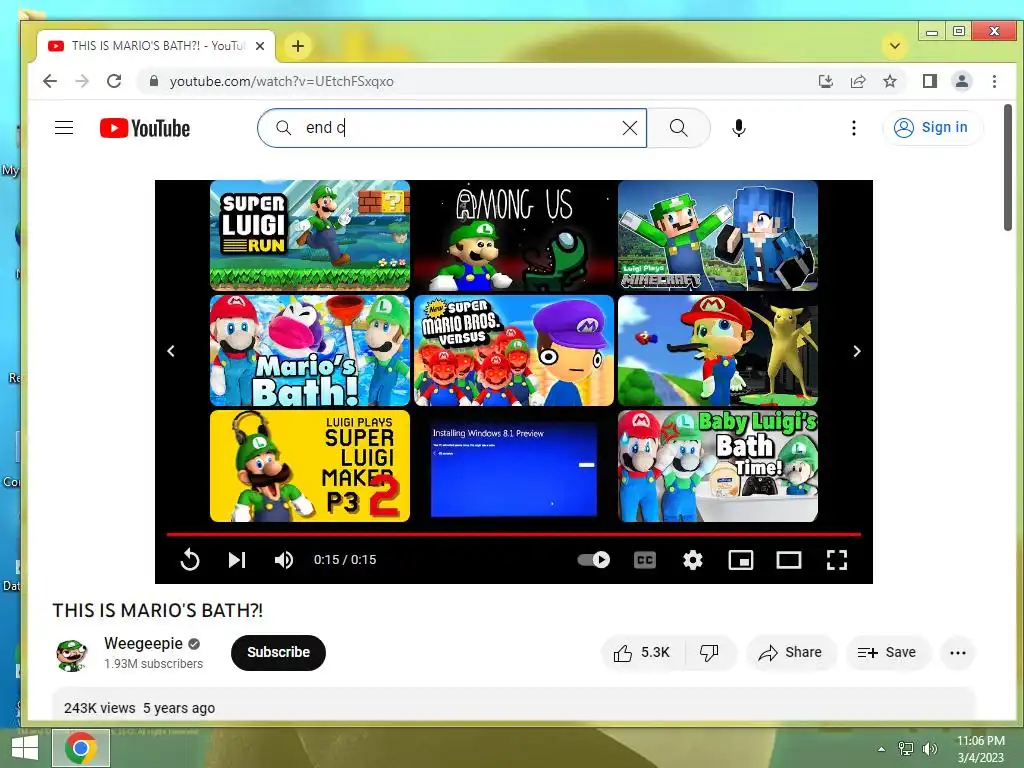Open the Luigi Plays Minecraft thumbnail
The height and width of the screenshot is (768, 1024).
click(718, 236)
